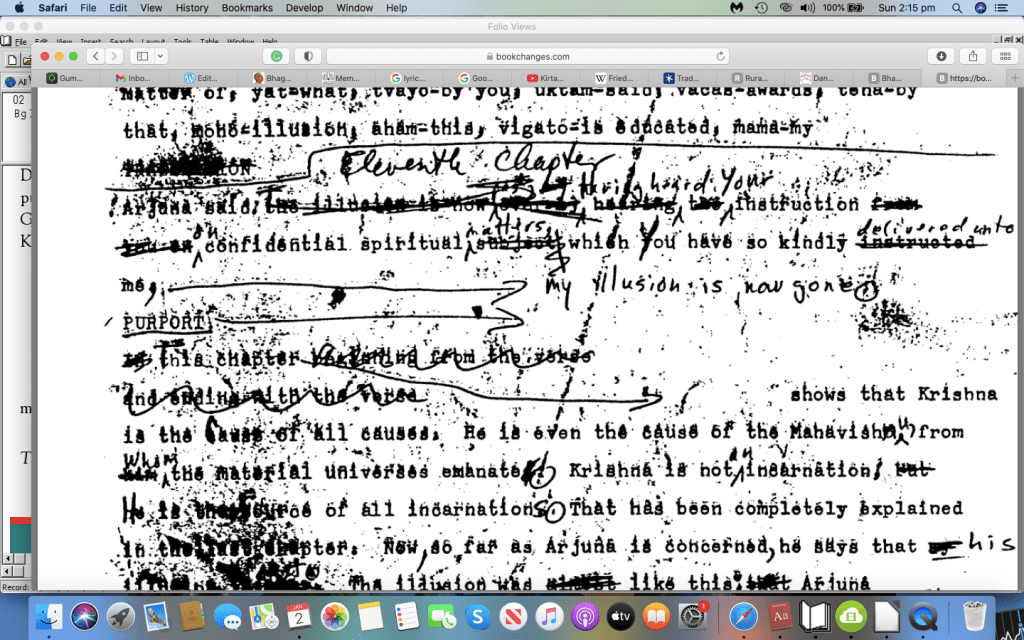Viewport: 1024px width, 640px height.
Task: Open the volume control in menu bar
Action: point(807,8)
